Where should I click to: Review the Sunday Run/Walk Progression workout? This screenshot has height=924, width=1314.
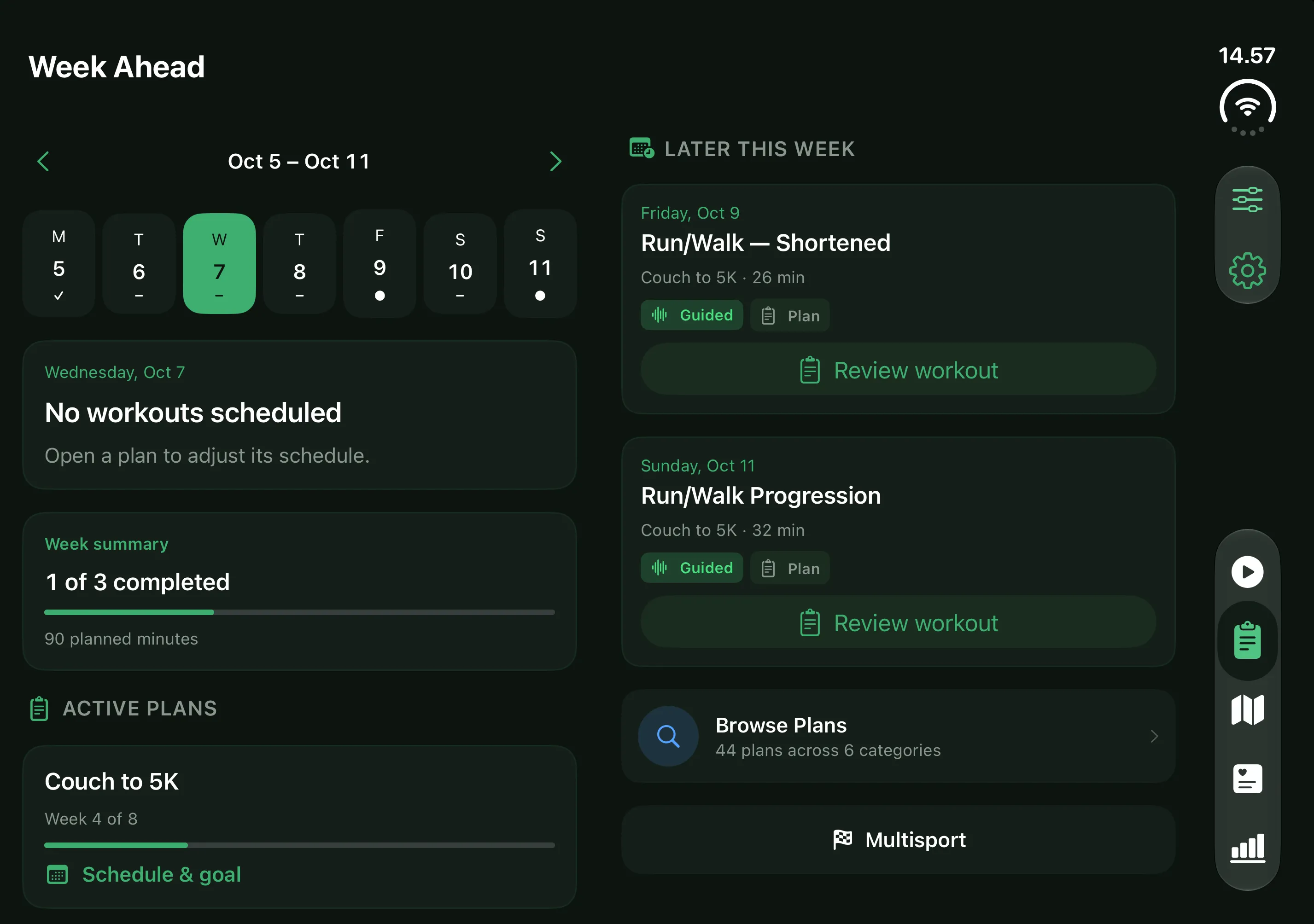(x=898, y=622)
